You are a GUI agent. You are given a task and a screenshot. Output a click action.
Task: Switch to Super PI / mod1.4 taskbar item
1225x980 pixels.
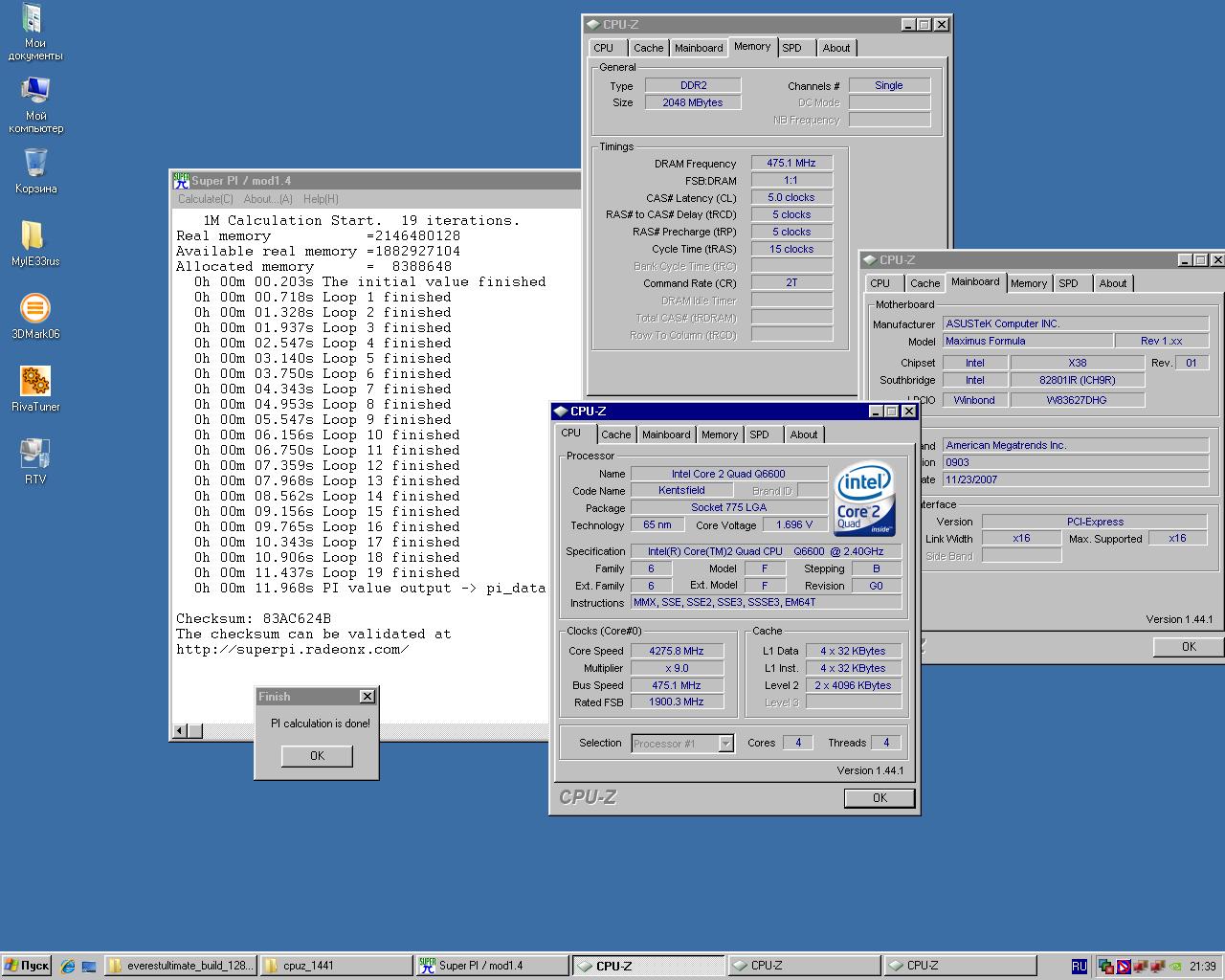(x=492, y=966)
